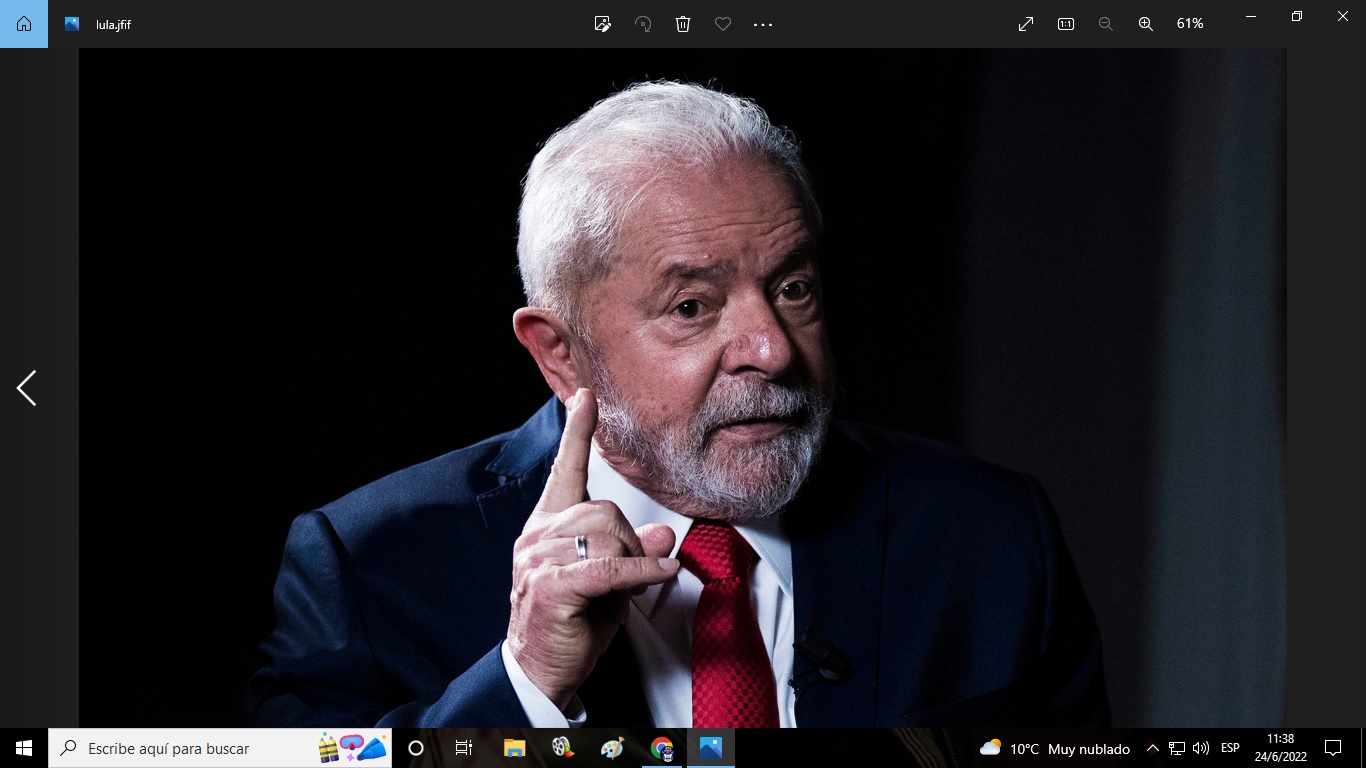Viewport: 1366px width, 768px height.
Task: Click the lula.jfif file name title
Action: pos(113,25)
